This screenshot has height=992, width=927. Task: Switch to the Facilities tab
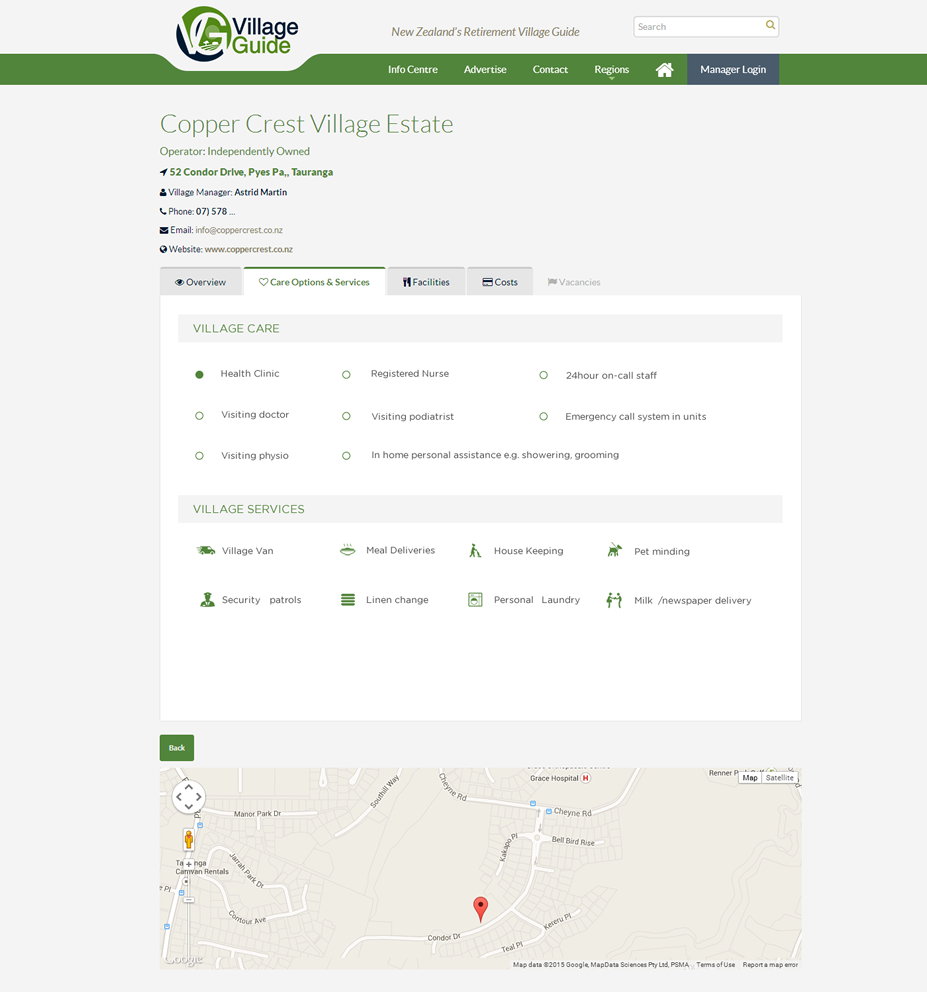426,281
